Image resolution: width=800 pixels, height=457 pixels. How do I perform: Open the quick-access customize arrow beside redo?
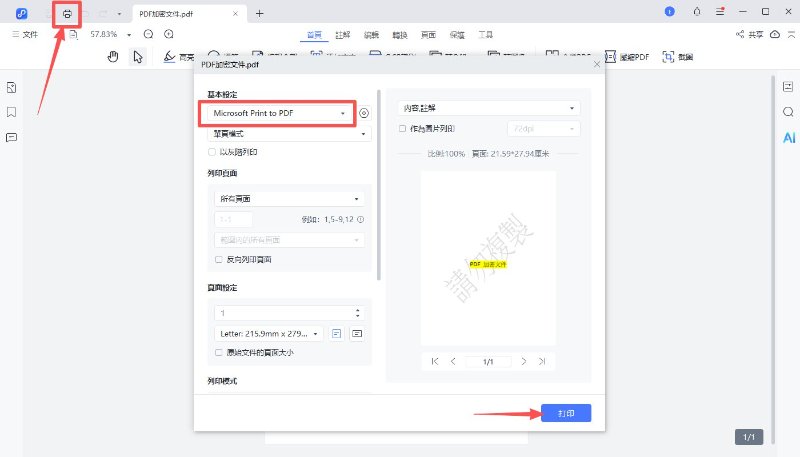(119, 14)
